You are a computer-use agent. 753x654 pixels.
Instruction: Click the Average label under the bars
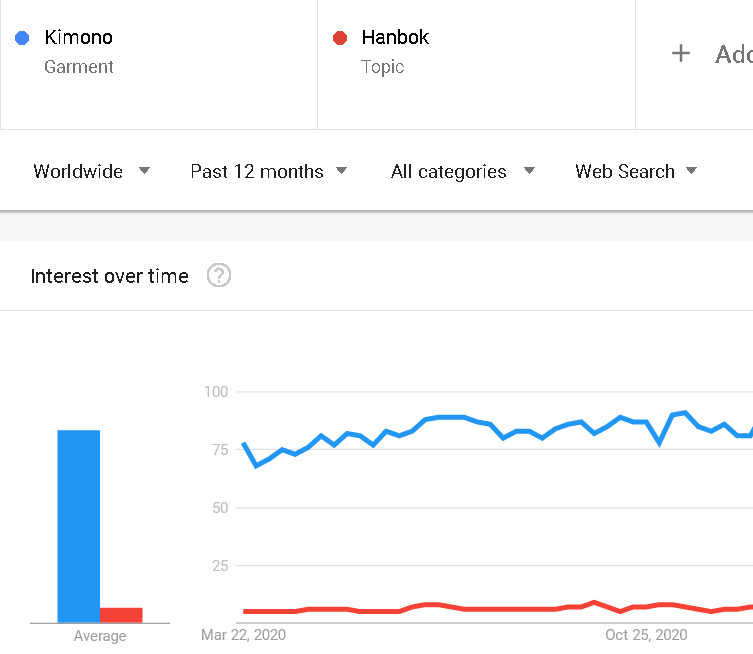tap(100, 636)
